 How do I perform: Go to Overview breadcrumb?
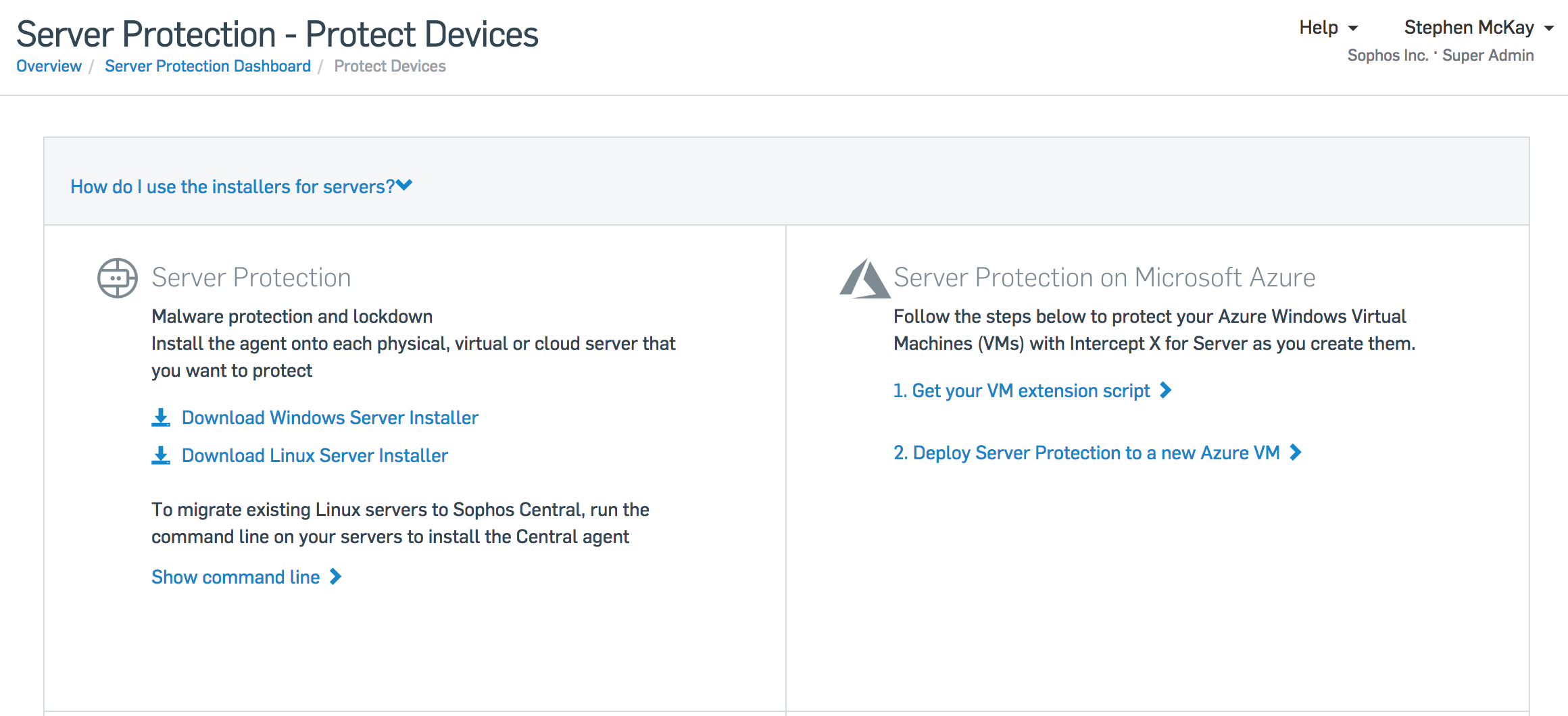49,66
